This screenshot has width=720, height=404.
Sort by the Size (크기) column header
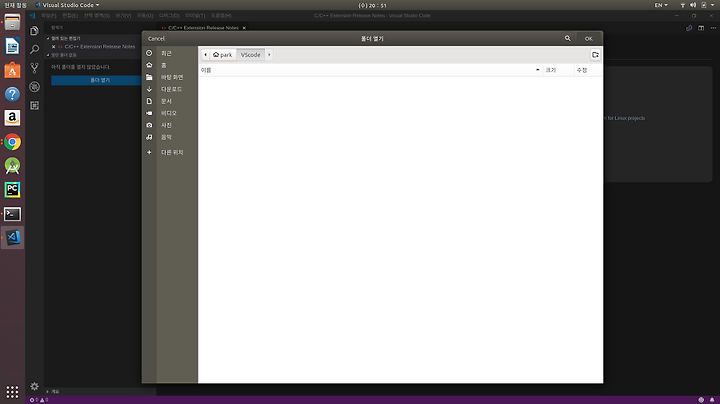[558, 70]
